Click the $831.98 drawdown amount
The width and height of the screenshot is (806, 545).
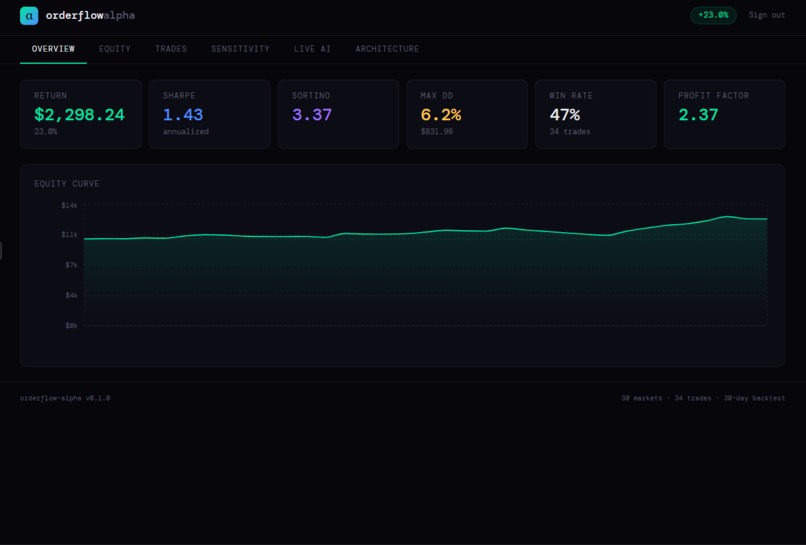coord(436,132)
